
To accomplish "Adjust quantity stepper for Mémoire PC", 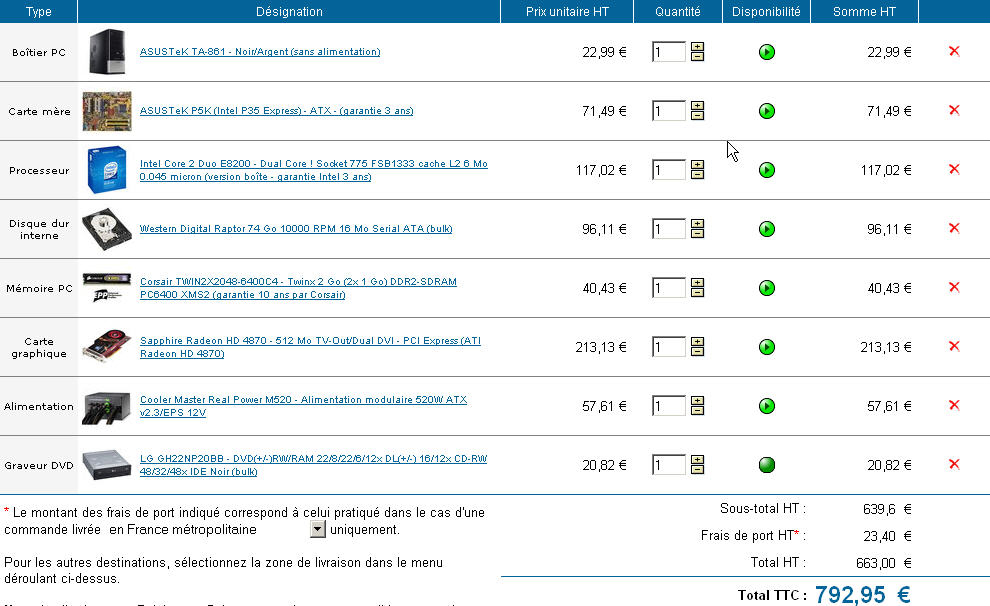I will coord(697,288).
